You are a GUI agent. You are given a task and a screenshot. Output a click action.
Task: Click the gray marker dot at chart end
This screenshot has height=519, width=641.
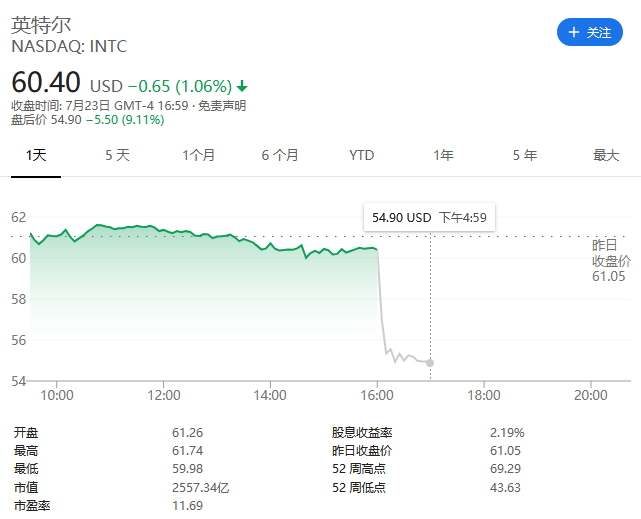pyautogui.click(x=430, y=362)
